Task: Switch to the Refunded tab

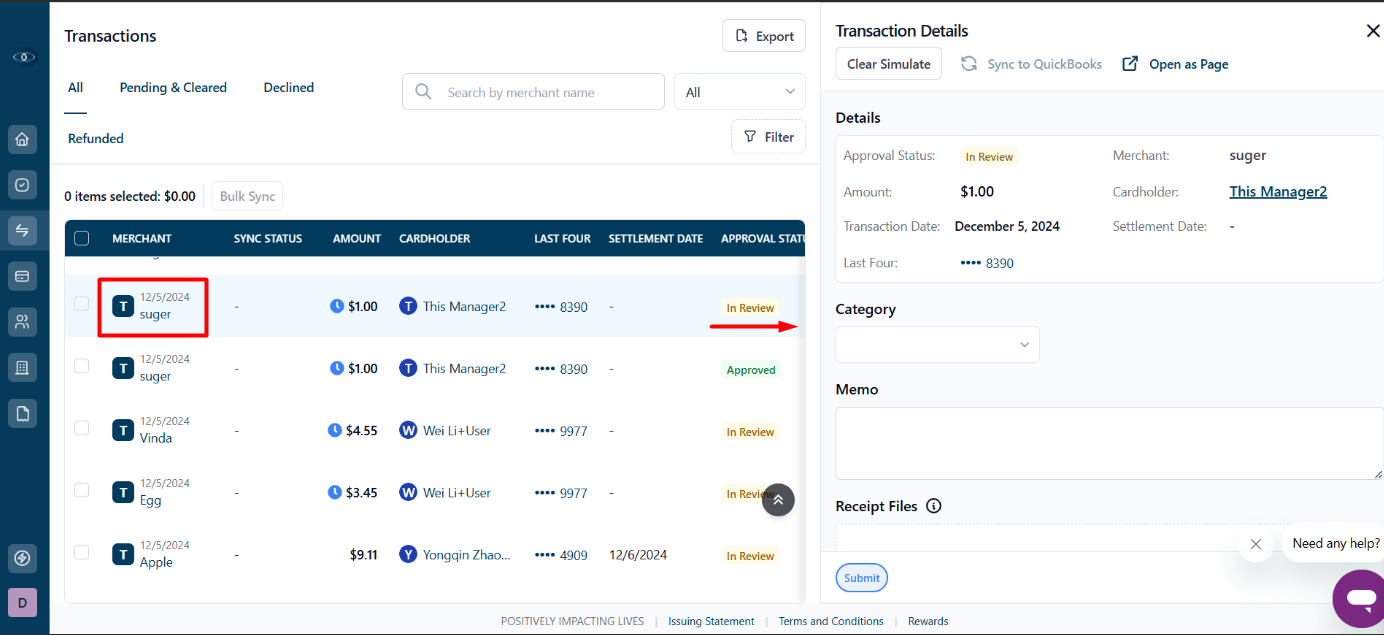Action: pos(96,139)
